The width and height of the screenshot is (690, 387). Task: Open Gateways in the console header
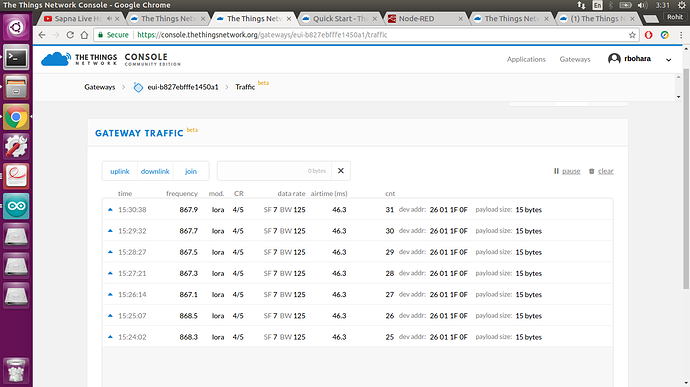tap(575, 59)
